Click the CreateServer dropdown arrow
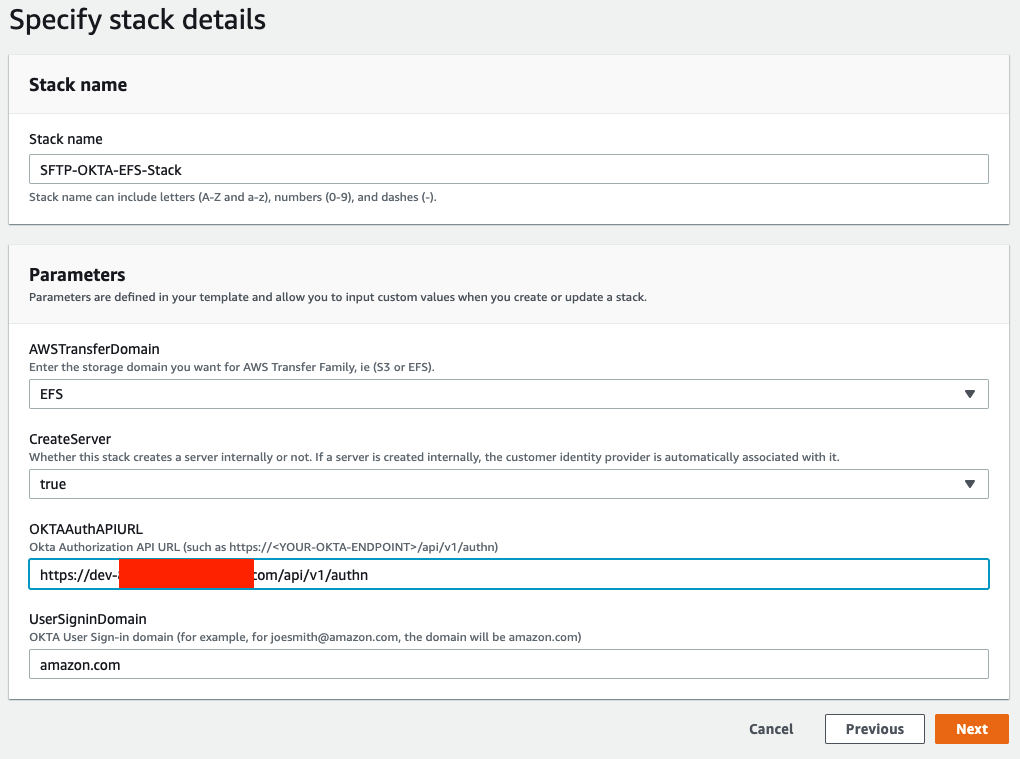 click(x=969, y=484)
